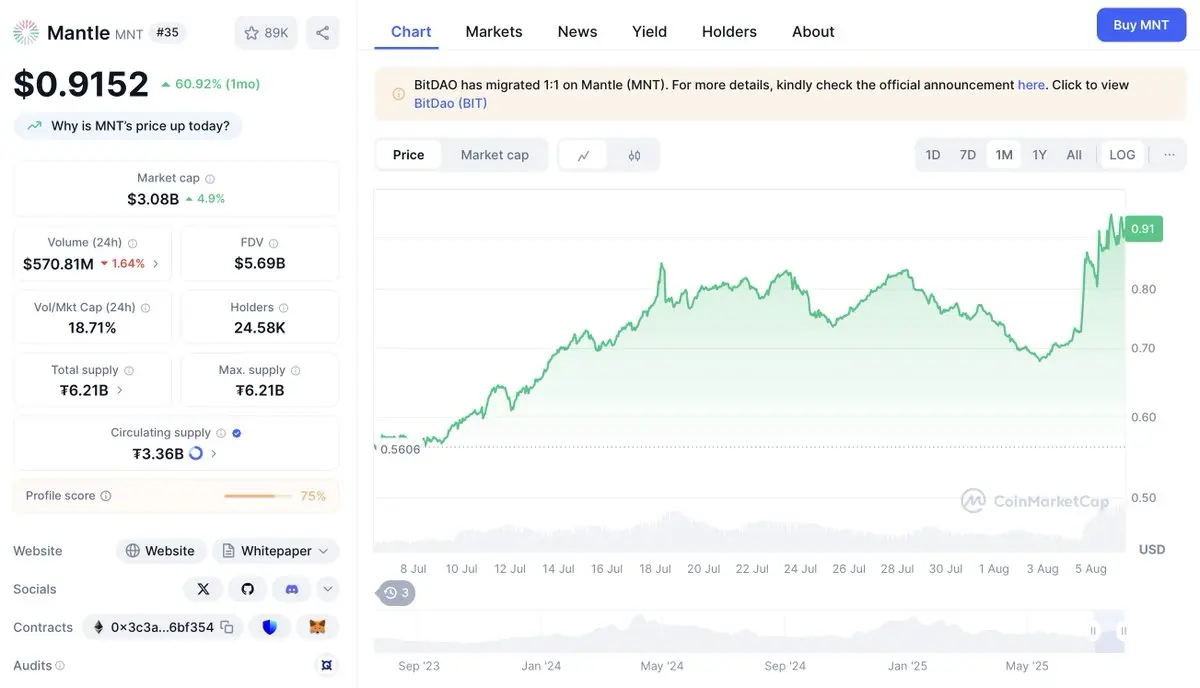1200x688 pixels.
Task: Click Profile score info icon
Action: click(x=106, y=496)
